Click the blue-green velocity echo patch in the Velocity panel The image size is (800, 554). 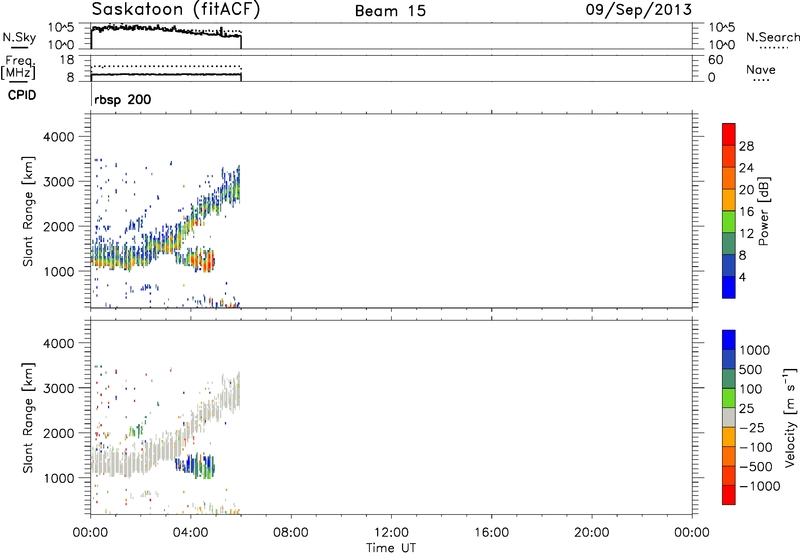[x=196, y=465]
